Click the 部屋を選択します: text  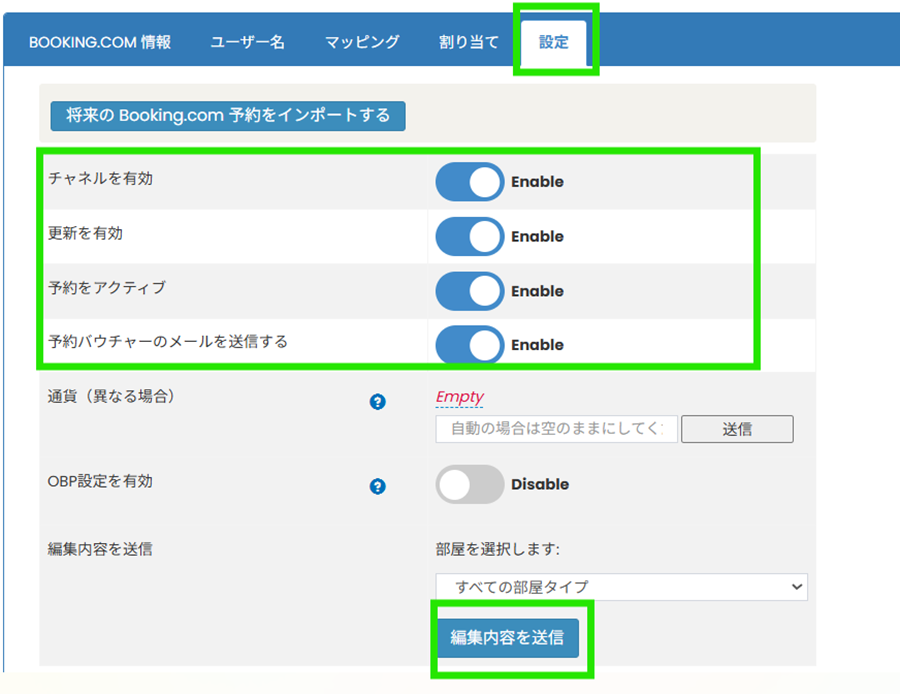pos(498,549)
